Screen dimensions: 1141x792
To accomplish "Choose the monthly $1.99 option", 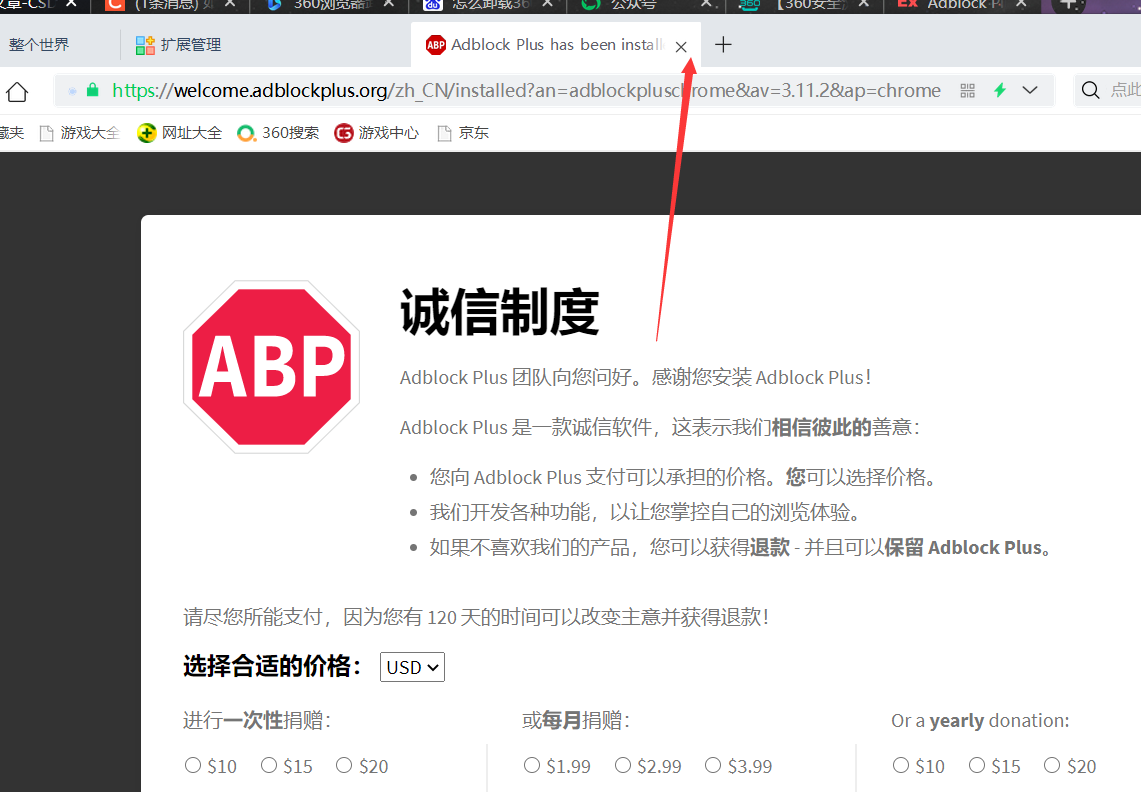I will [532, 765].
